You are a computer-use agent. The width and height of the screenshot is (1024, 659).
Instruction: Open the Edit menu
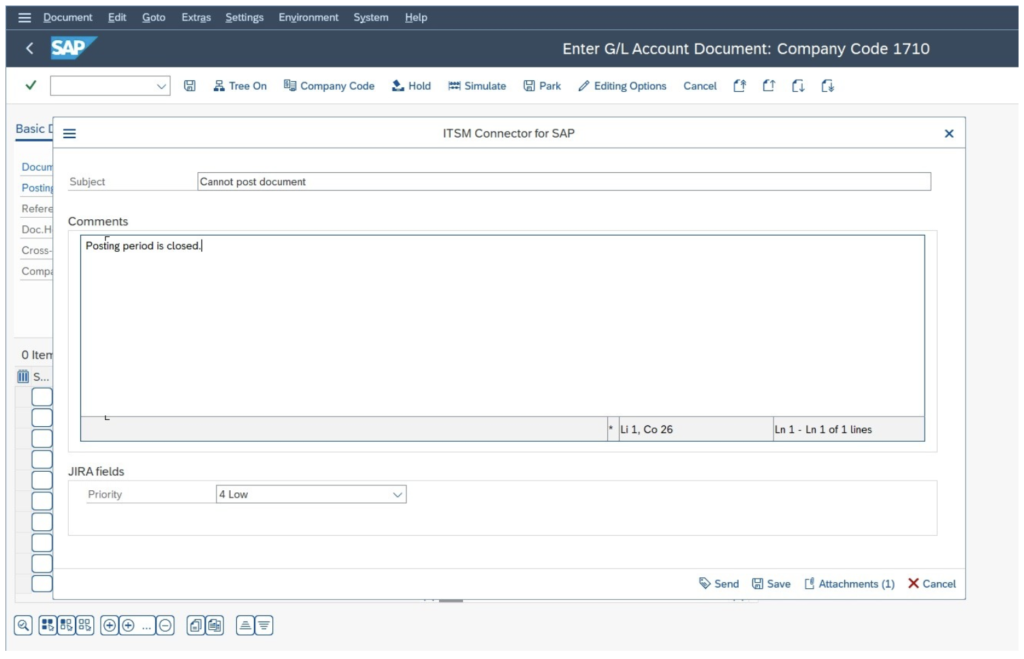(117, 18)
